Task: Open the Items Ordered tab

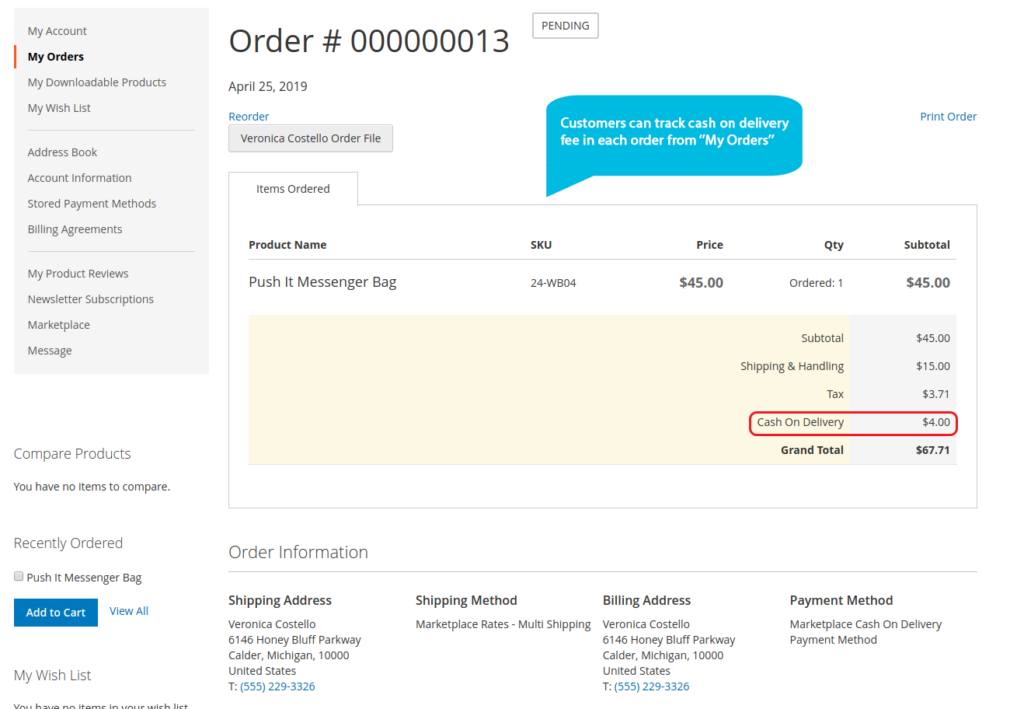Action: click(293, 189)
